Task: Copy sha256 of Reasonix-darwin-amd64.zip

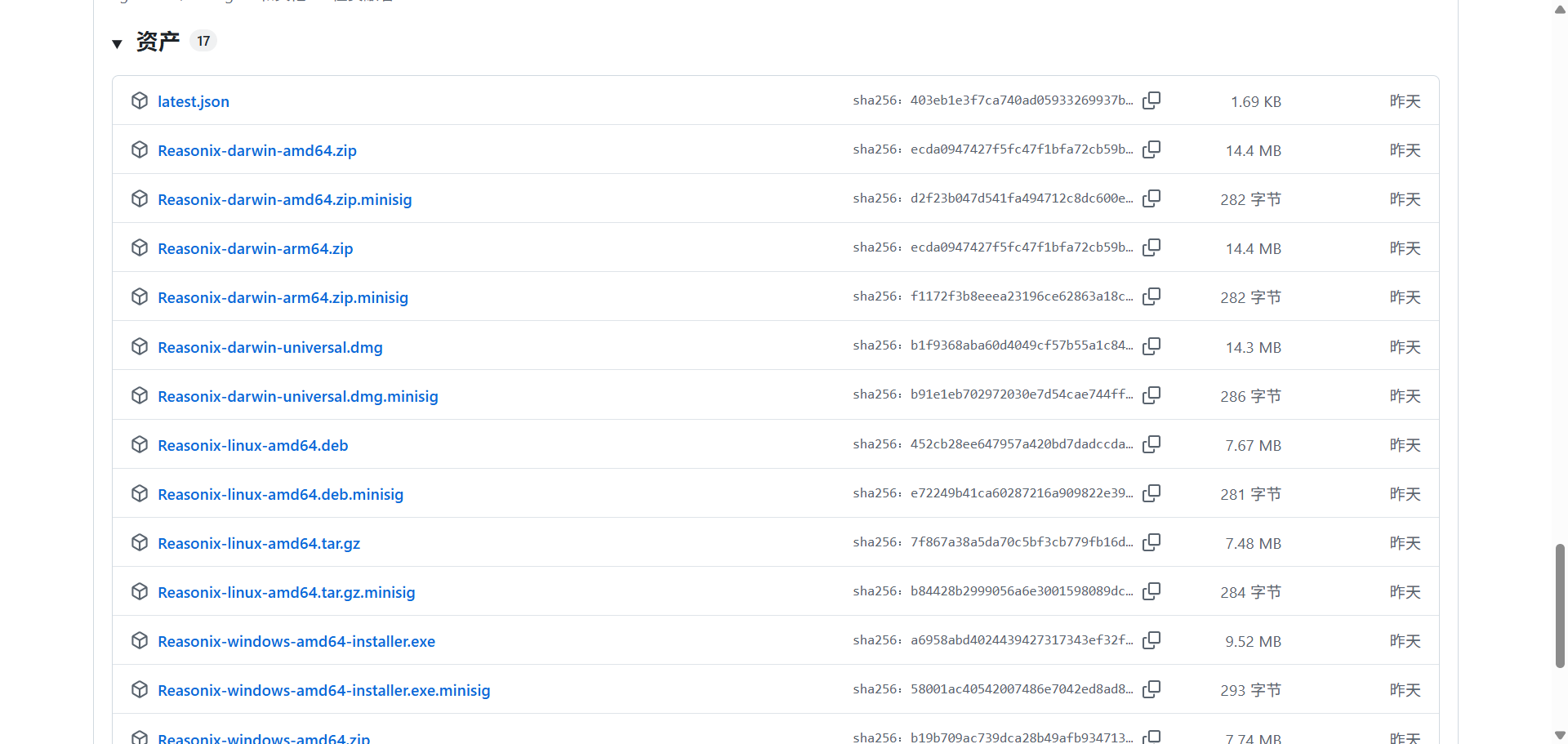Action: pos(1151,149)
